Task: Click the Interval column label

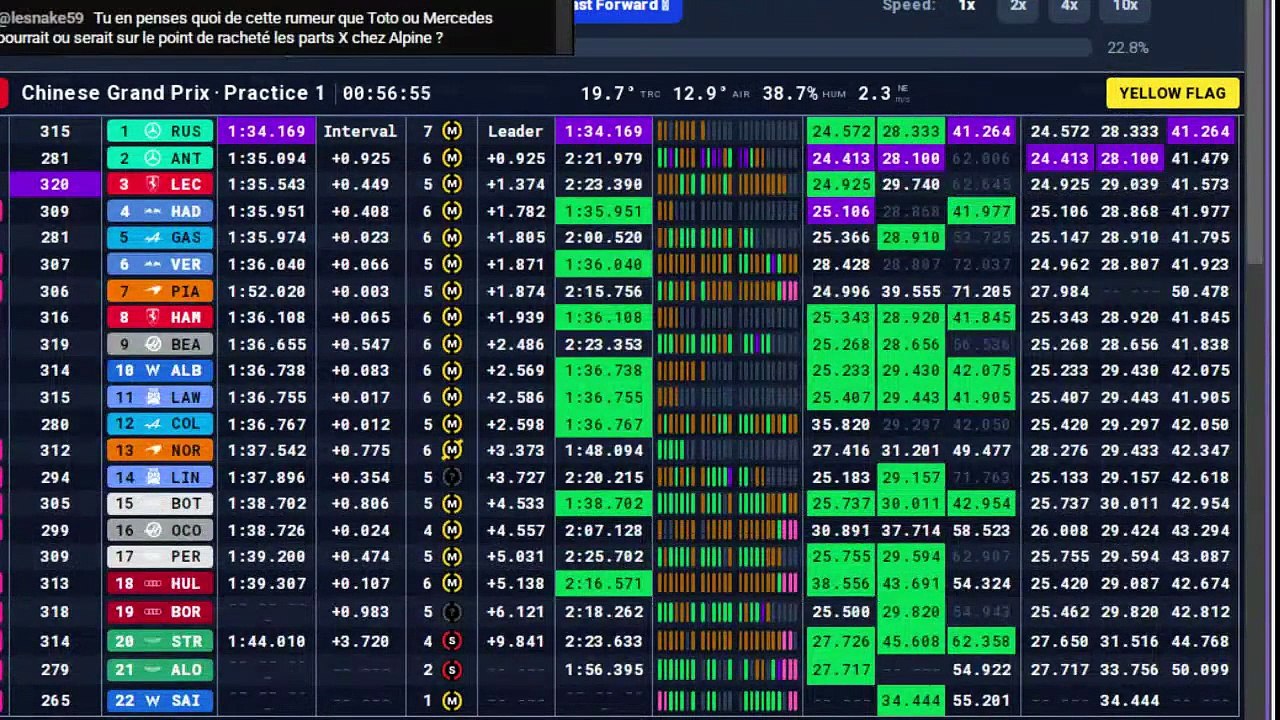Action: coord(360,131)
